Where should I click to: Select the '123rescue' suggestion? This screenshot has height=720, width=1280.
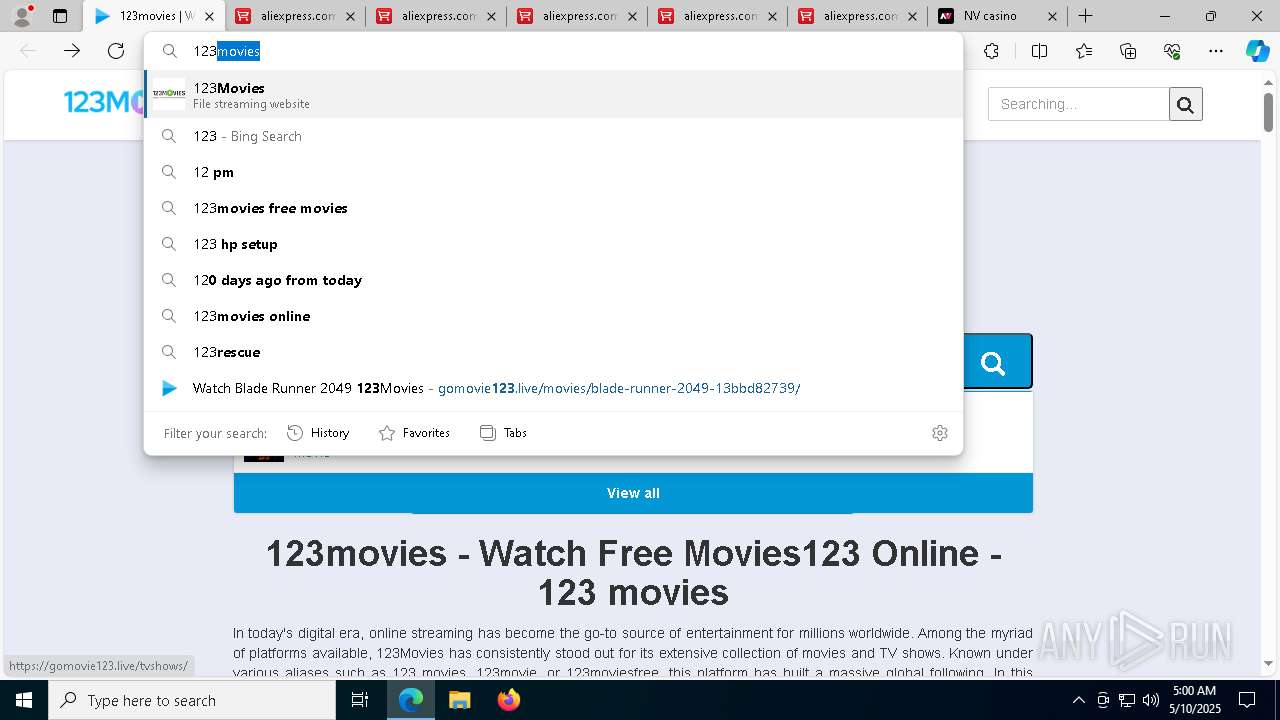(x=553, y=352)
